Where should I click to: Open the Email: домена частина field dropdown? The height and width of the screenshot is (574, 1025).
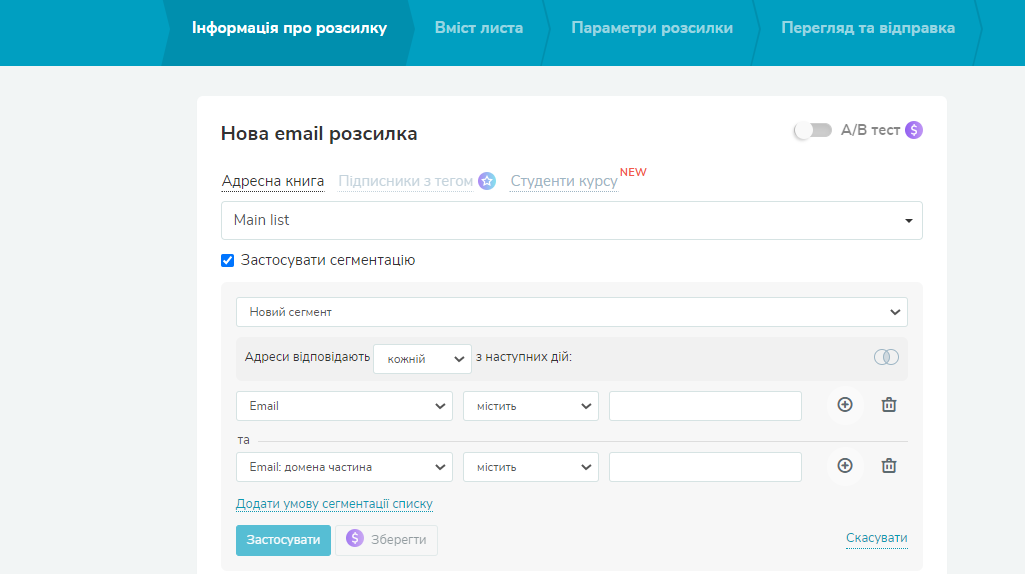click(344, 467)
